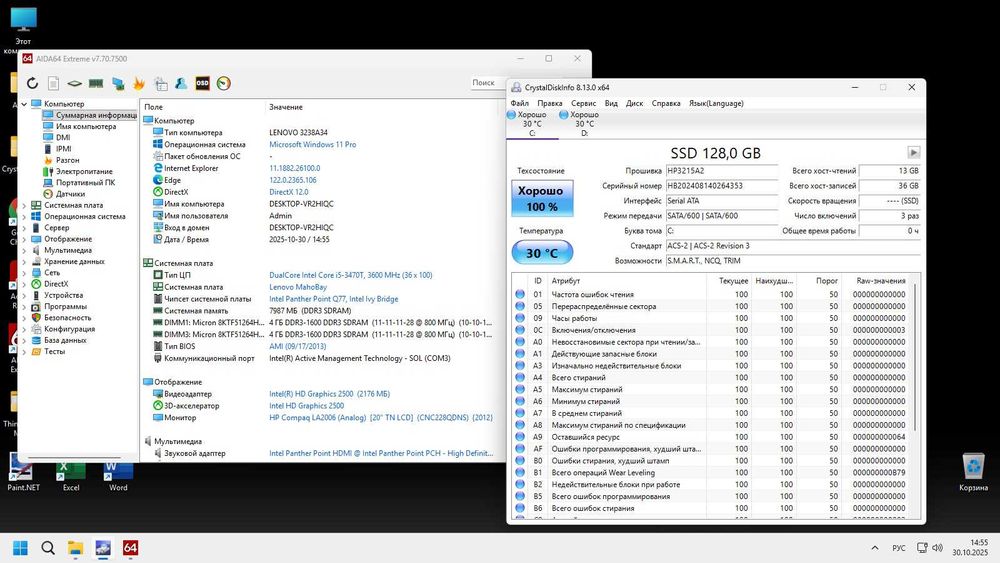
Task: Open the Корзина recycle bin desktop icon
Action: pyautogui.click(x=973, y=472)
